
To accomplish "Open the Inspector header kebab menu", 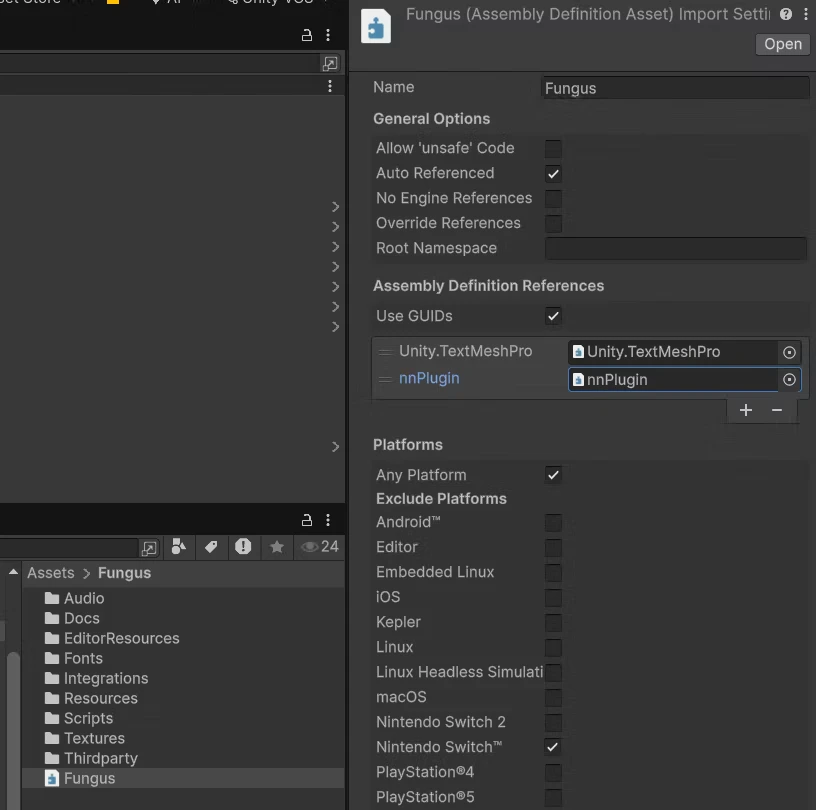I will [806, 14].
